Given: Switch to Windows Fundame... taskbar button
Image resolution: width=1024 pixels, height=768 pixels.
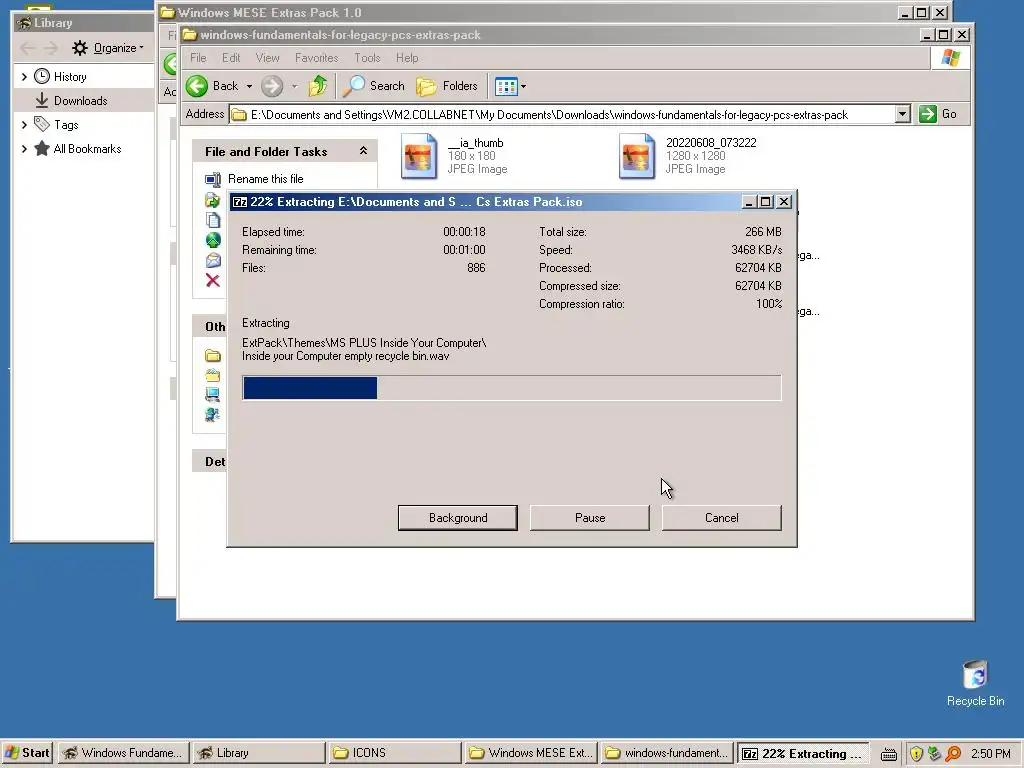Looking at the screenshot, I should coord(123,753).
